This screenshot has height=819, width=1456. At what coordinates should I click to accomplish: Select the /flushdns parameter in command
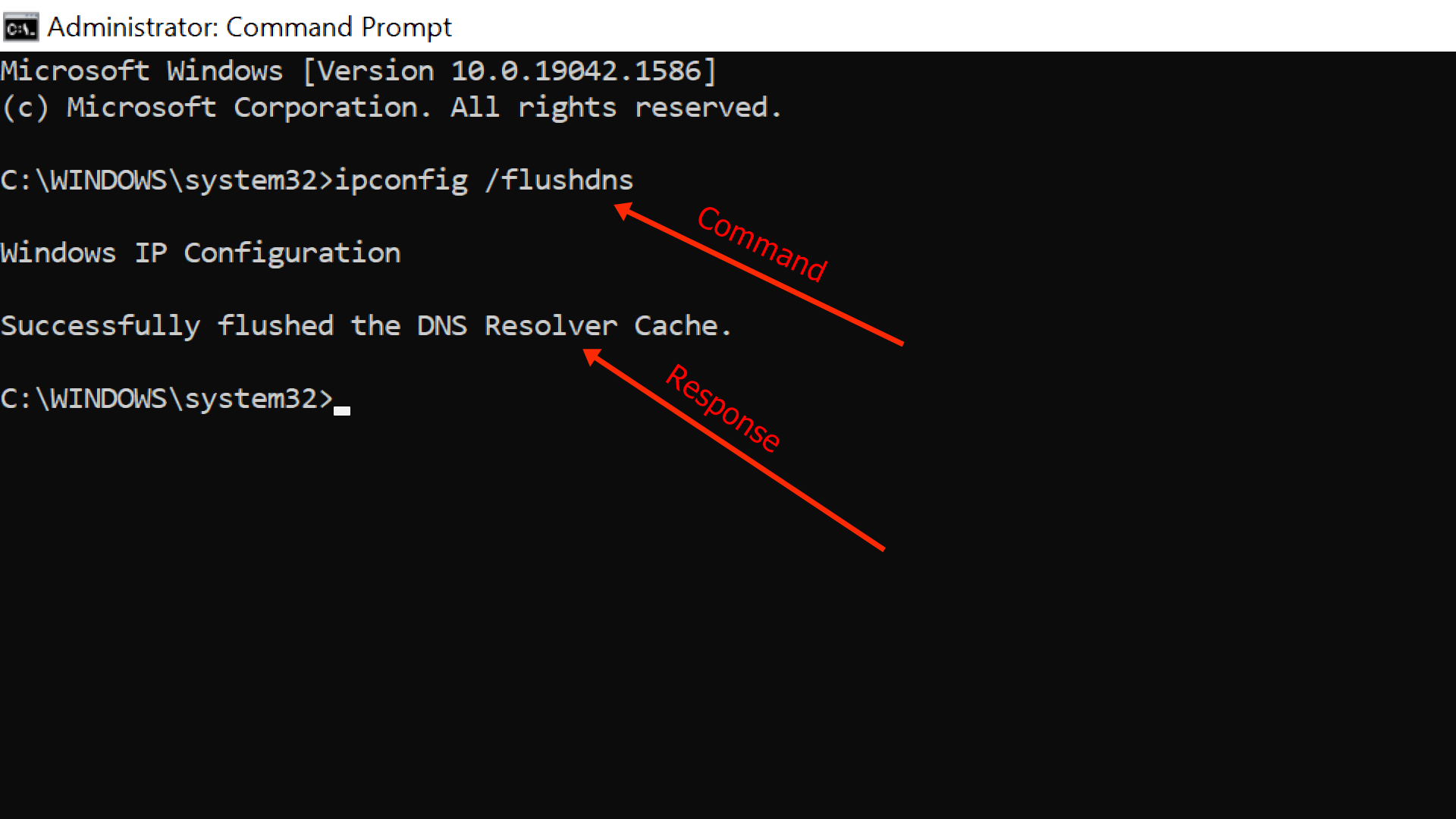[564, 180]
